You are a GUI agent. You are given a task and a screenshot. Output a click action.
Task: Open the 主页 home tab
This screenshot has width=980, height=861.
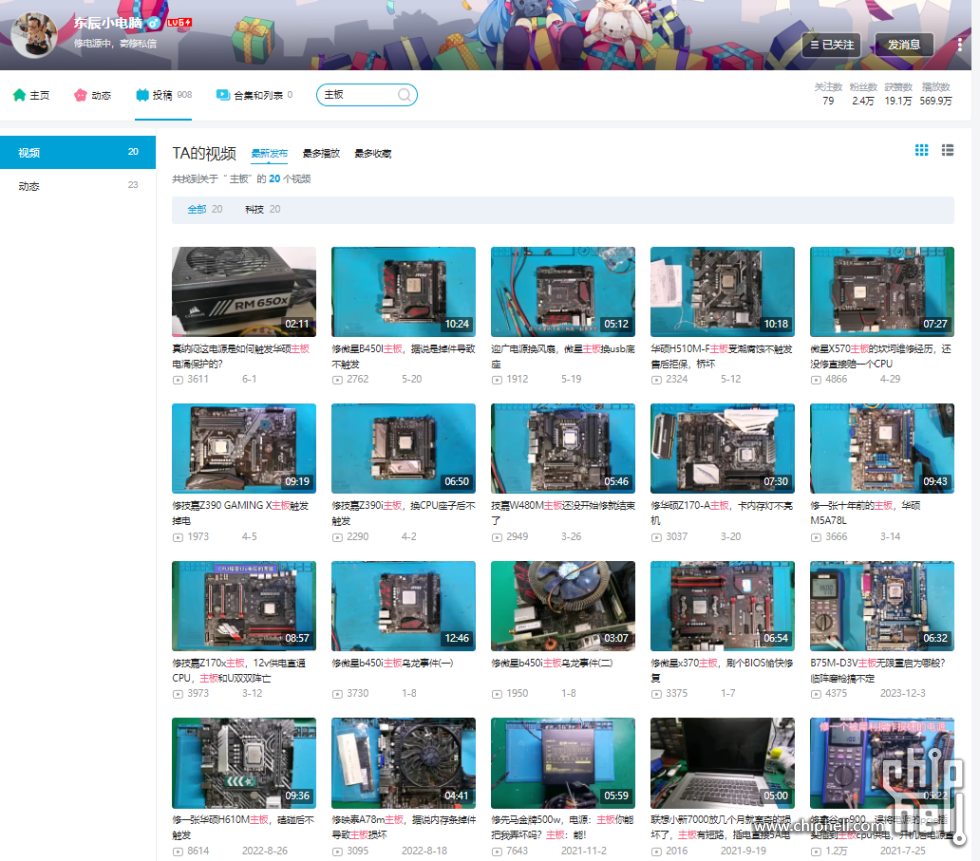coord(31,95)
